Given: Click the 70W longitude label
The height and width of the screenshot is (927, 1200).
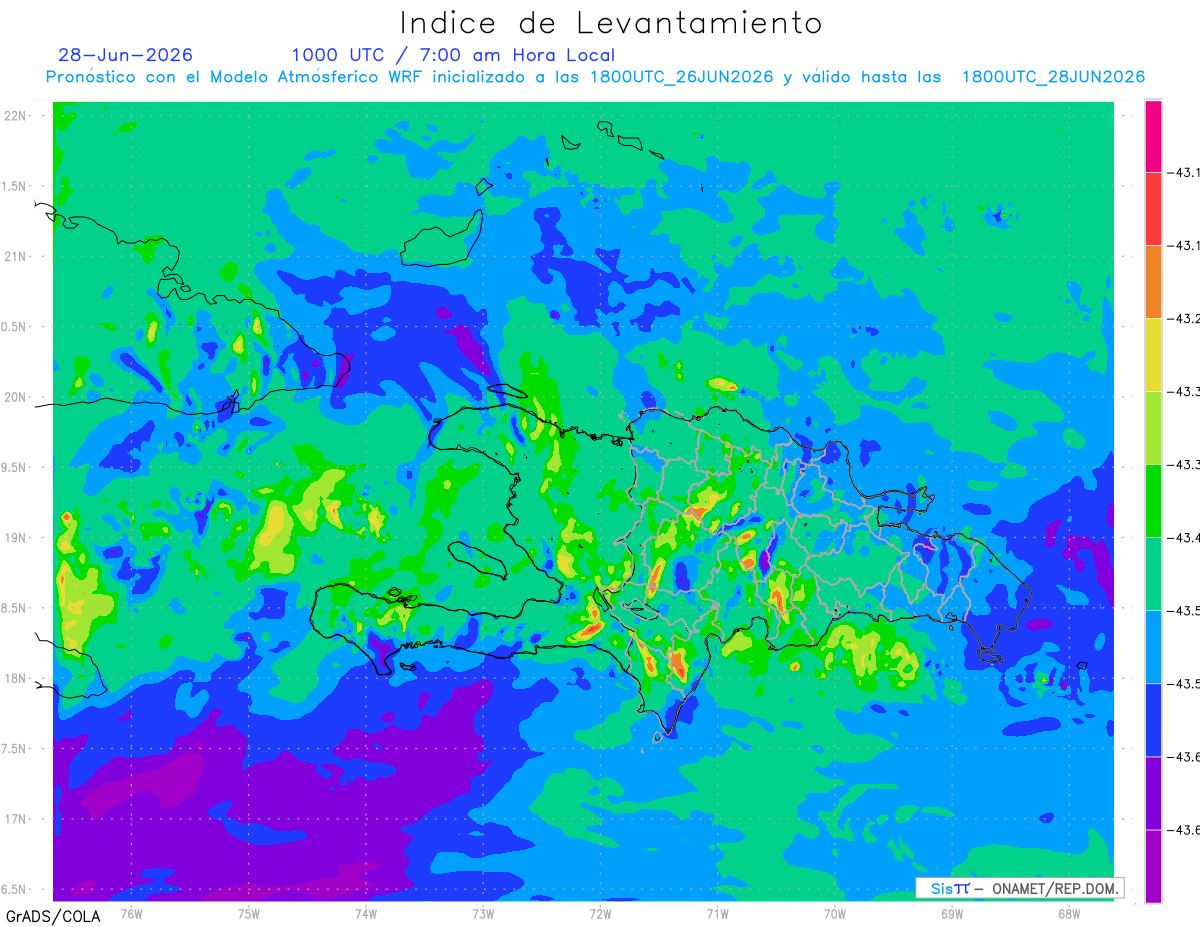Looking at the screenshot, I should click(x=835, y=912).
